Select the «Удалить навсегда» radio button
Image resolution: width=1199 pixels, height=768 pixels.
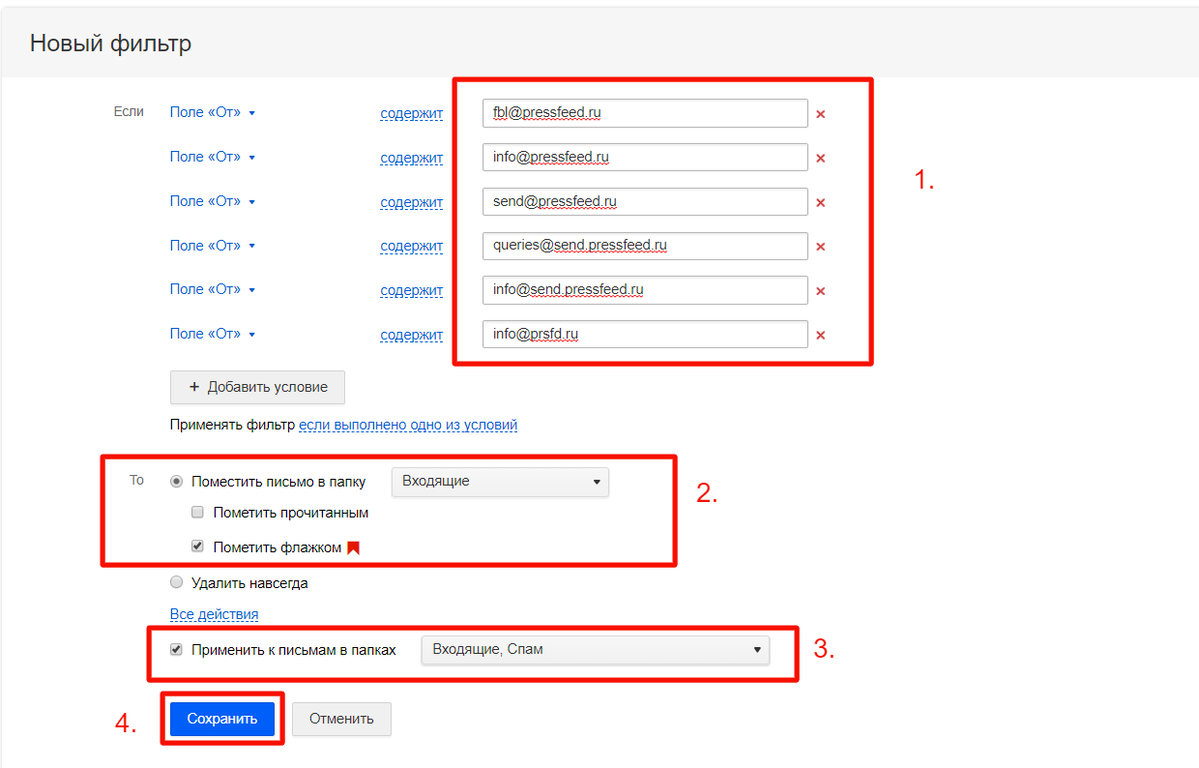point(177,582)
